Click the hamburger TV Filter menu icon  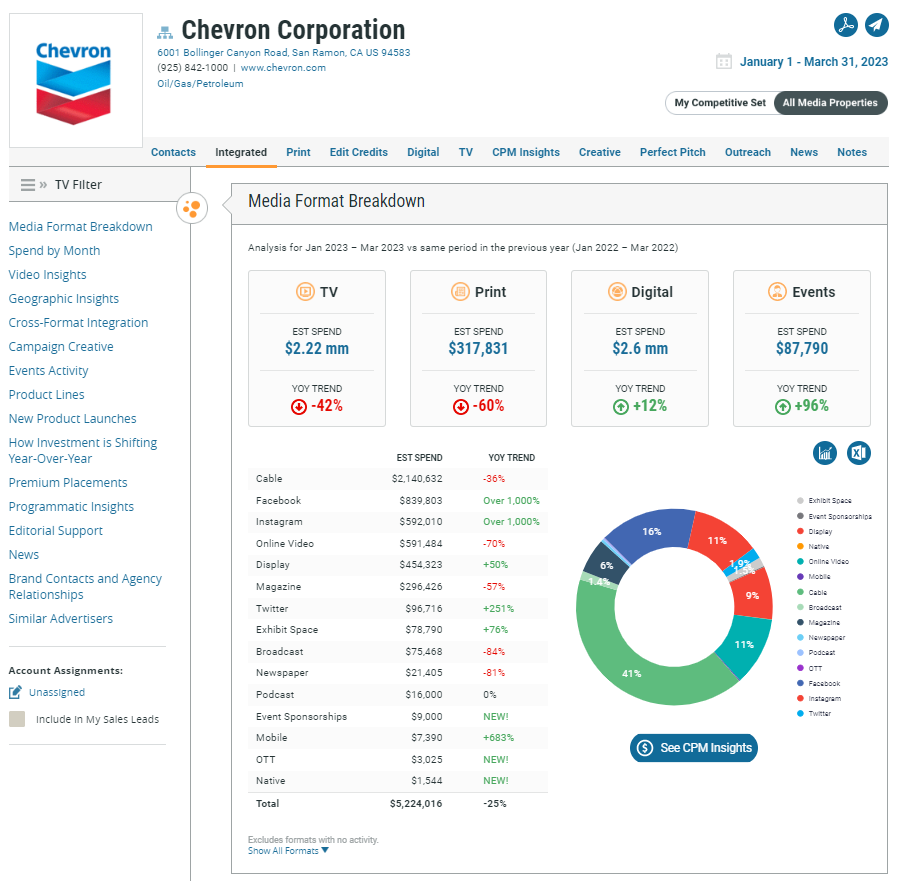coord(28,185)
